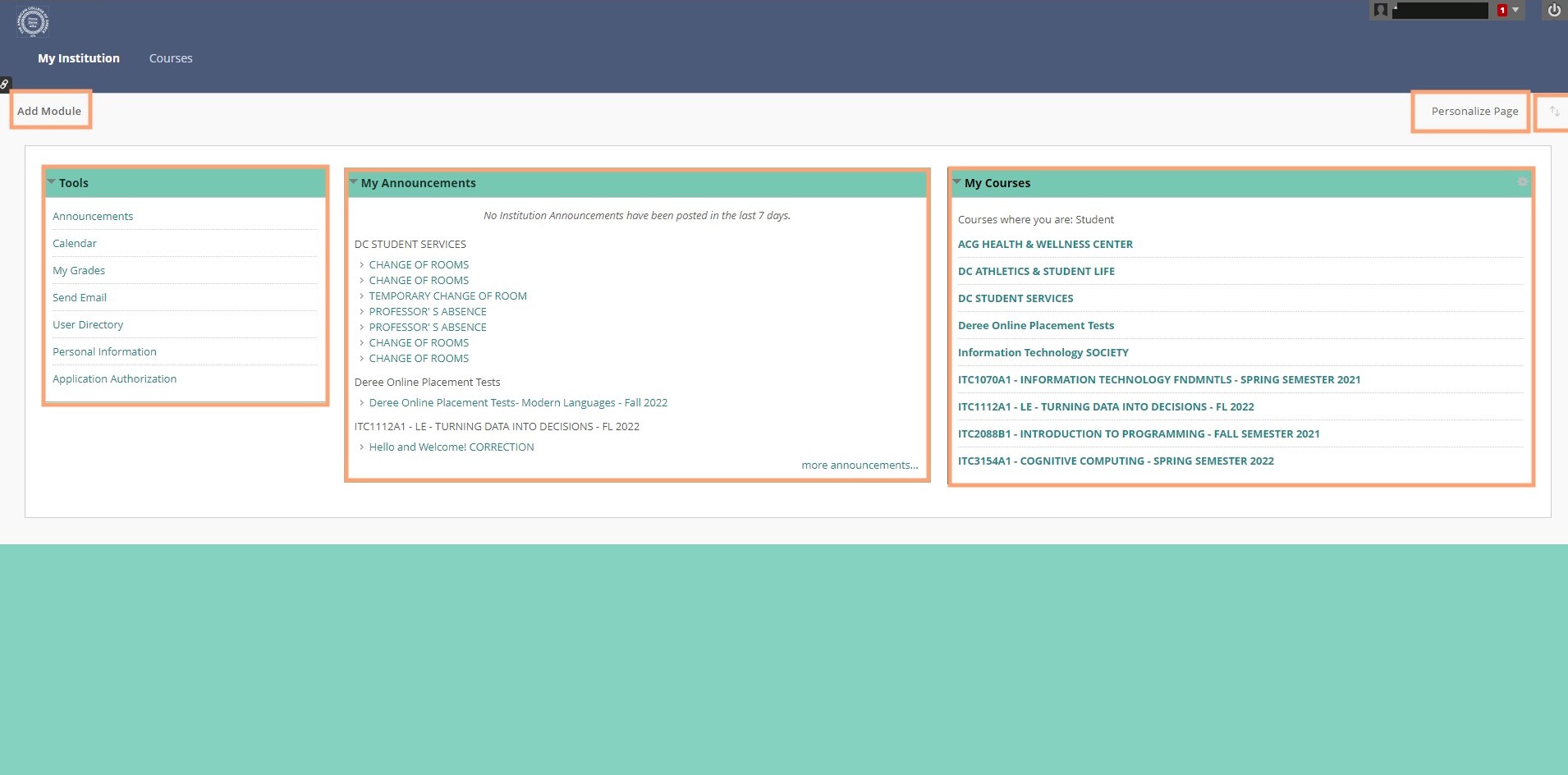Open the Send Email tool
The height and width of the screenshot is (775, 1568).
80,297
